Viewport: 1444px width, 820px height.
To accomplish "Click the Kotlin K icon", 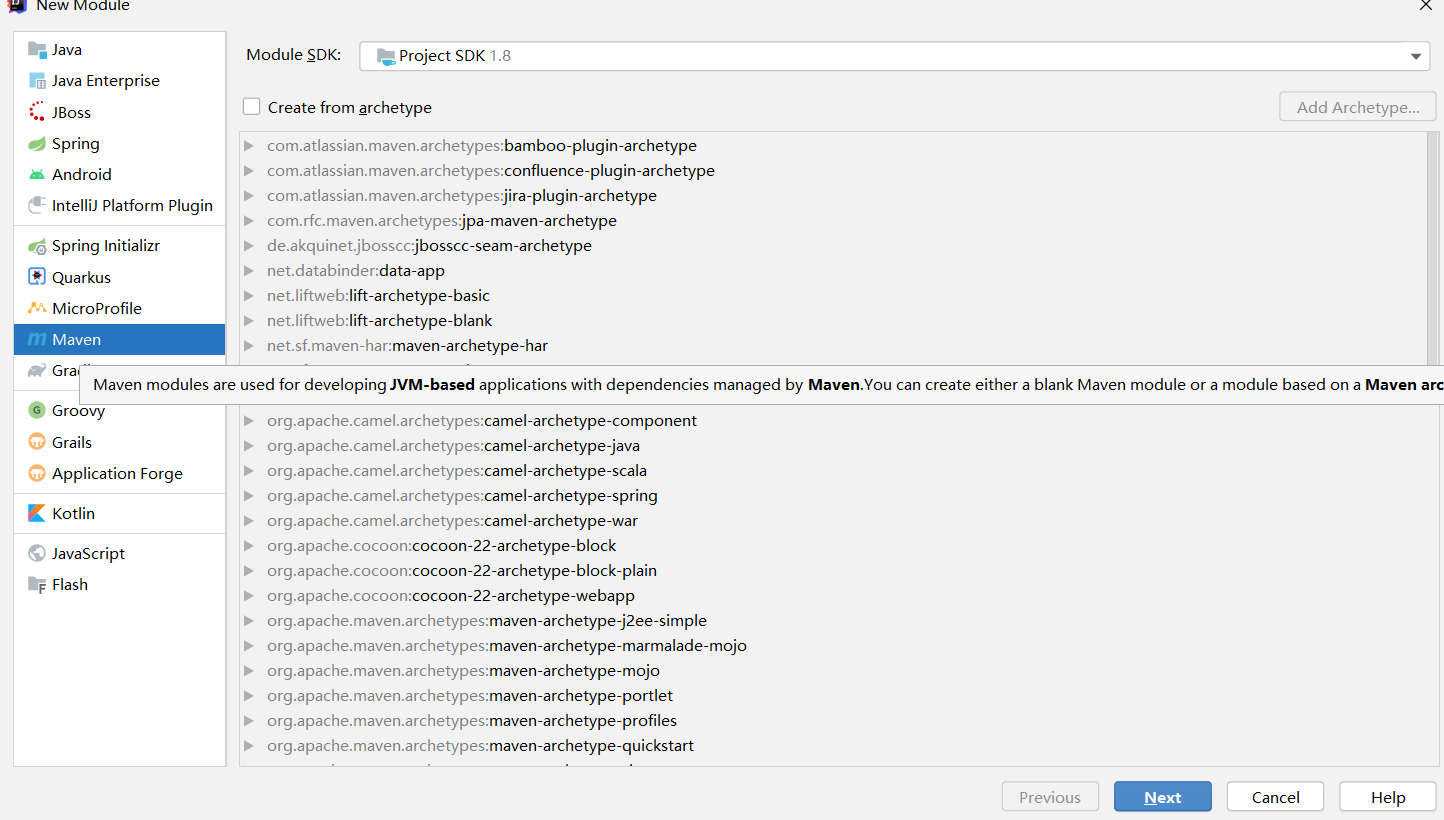I will (x=37, y=513).
